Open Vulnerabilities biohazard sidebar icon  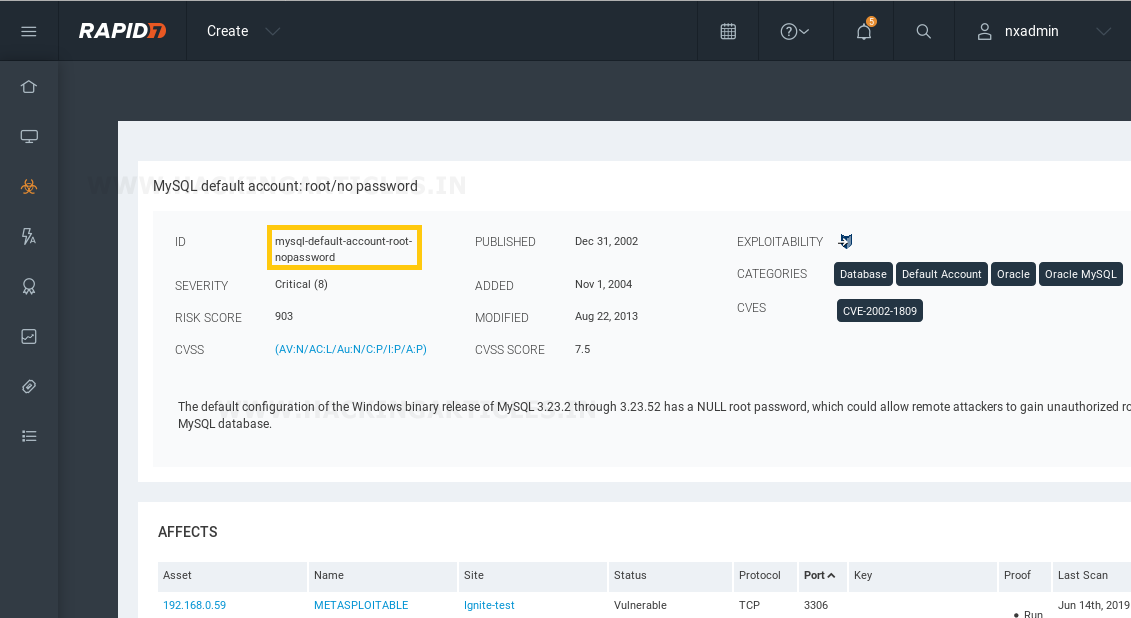(x=29, y=187)
